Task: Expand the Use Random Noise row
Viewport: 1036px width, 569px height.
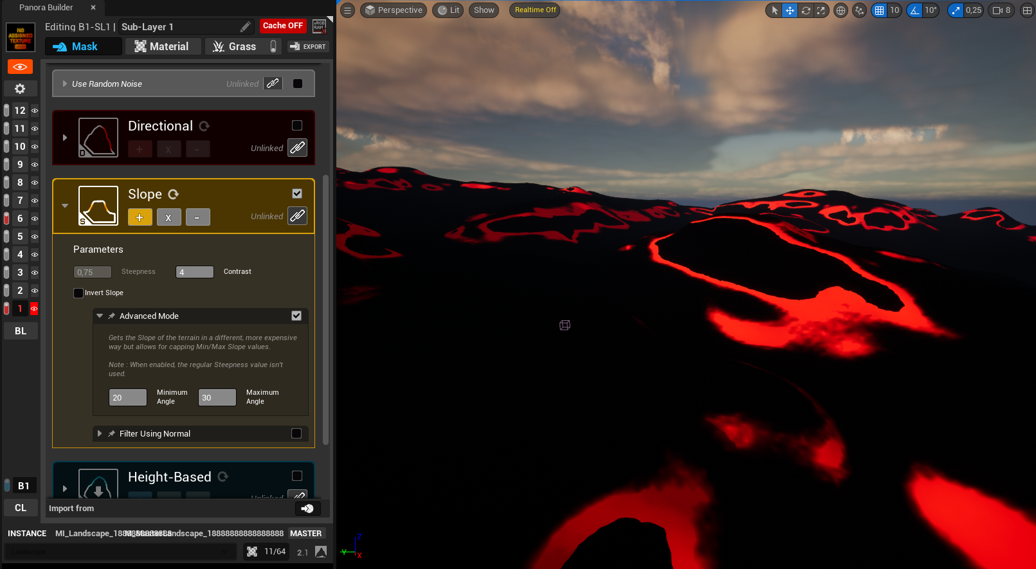Action: [65, 84]
